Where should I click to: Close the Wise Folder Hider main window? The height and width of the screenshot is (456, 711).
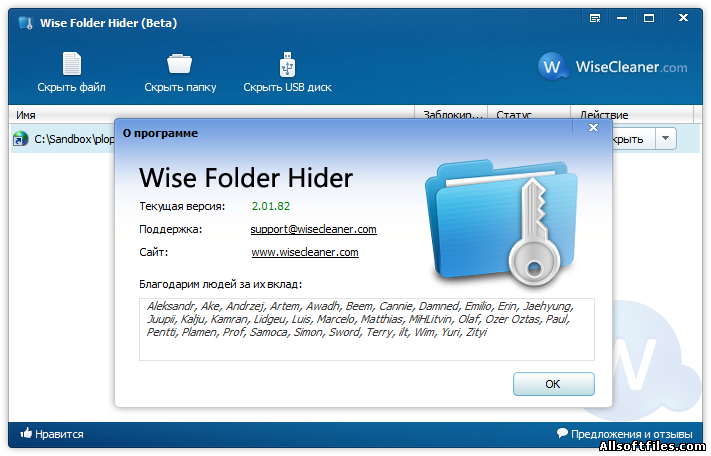point(683,18)
